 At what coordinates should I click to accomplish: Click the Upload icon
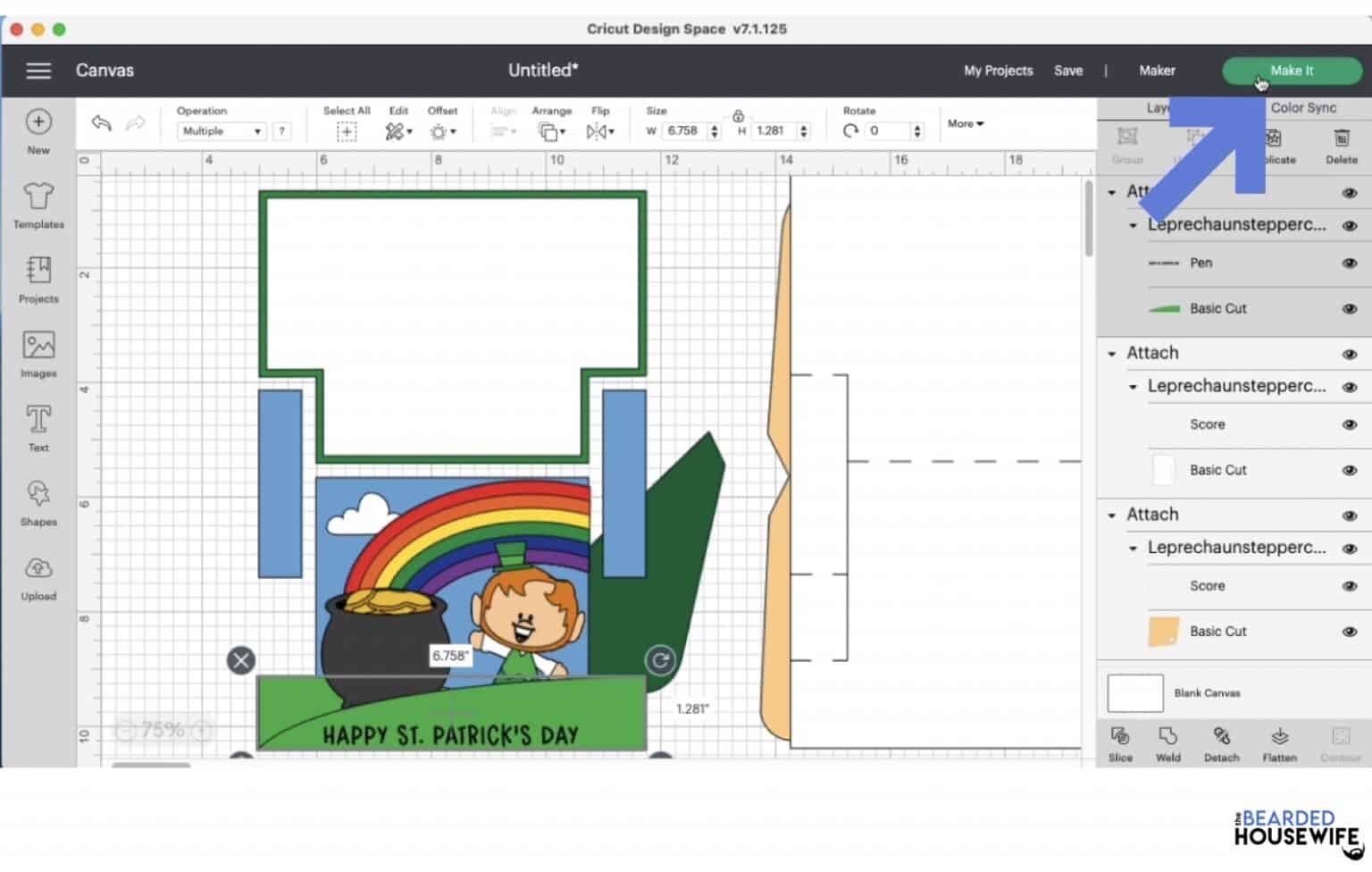coord(38,568)
